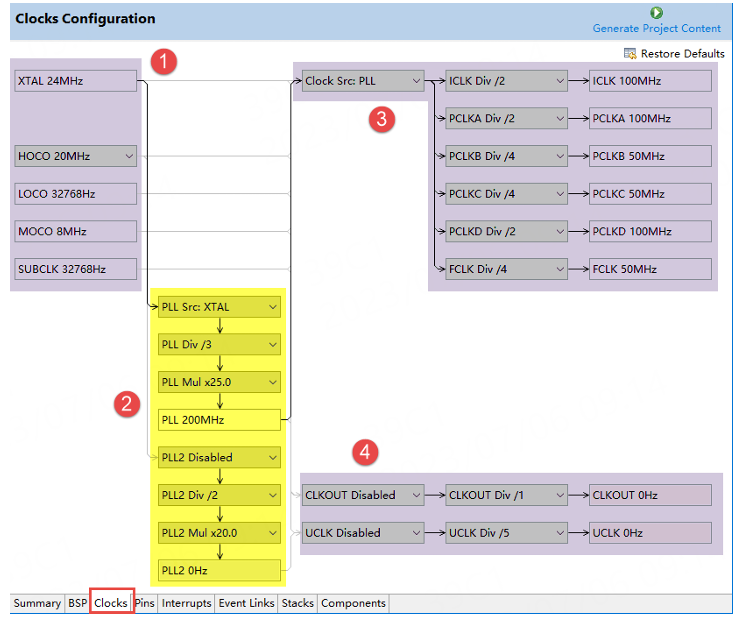Screen dimensions: 738x621
Task: Click the XTAL 24MHz field
Action: click(76, 81)
